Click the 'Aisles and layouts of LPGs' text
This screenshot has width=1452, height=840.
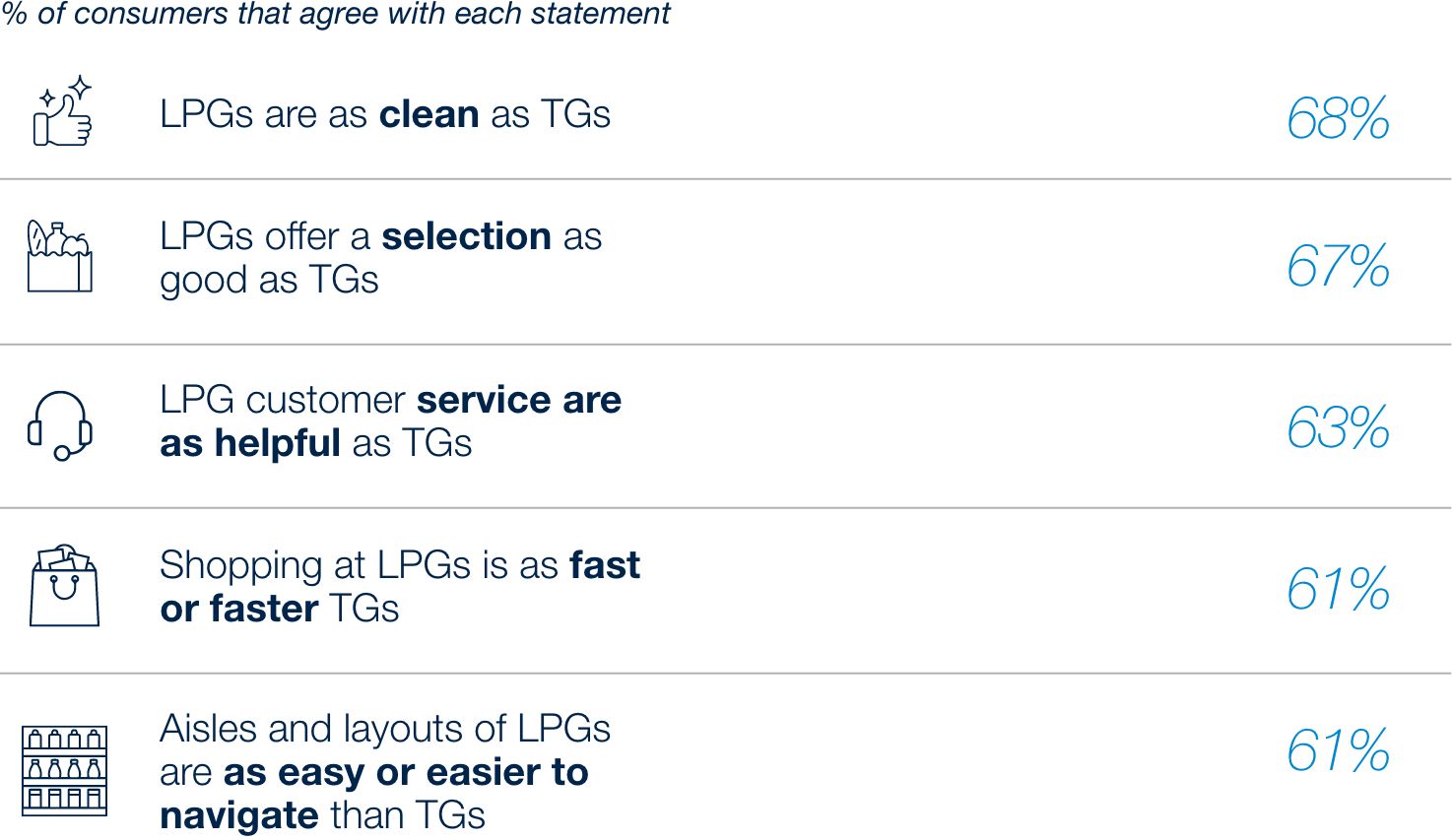[384, 772]
